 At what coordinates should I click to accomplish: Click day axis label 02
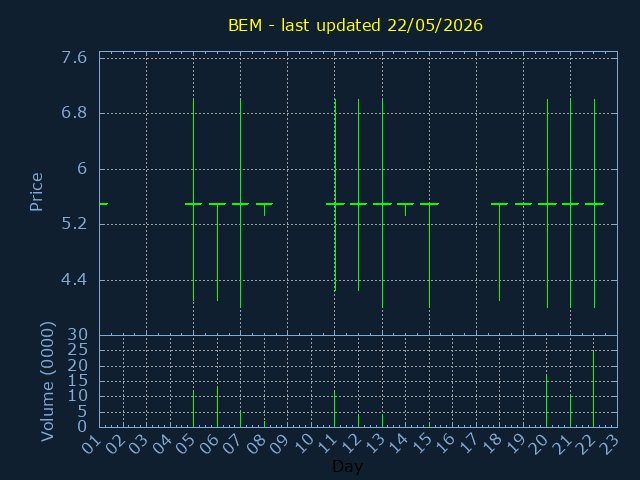tap(115, 444)
